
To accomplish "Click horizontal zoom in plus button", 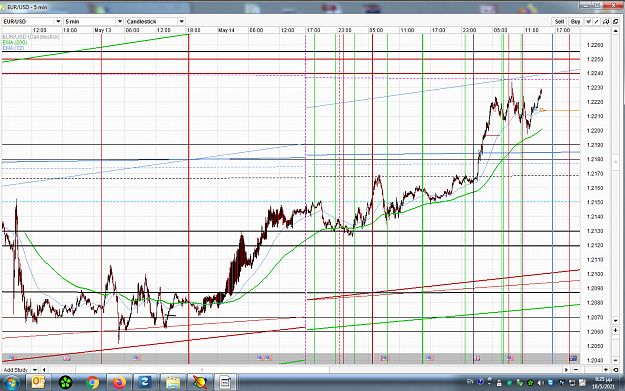I will pos(606,369).
